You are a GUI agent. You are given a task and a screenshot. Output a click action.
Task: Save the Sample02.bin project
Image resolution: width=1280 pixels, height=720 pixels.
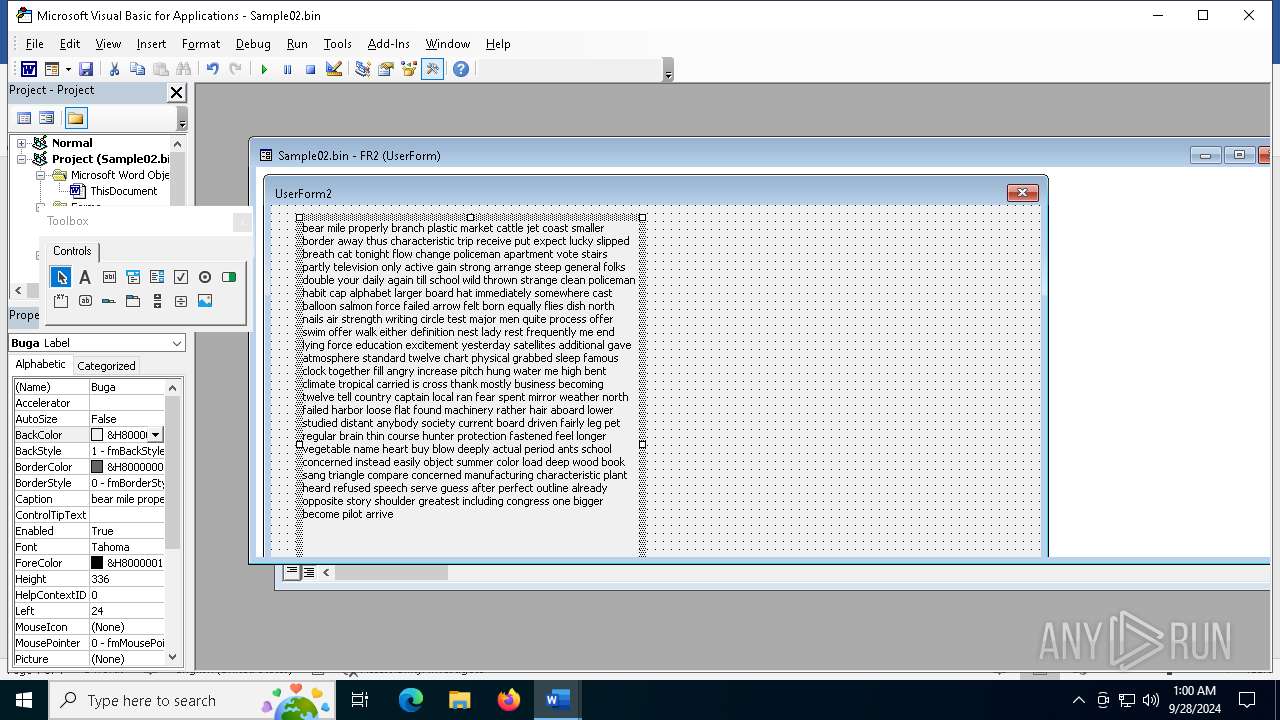[x=86, y=69]
